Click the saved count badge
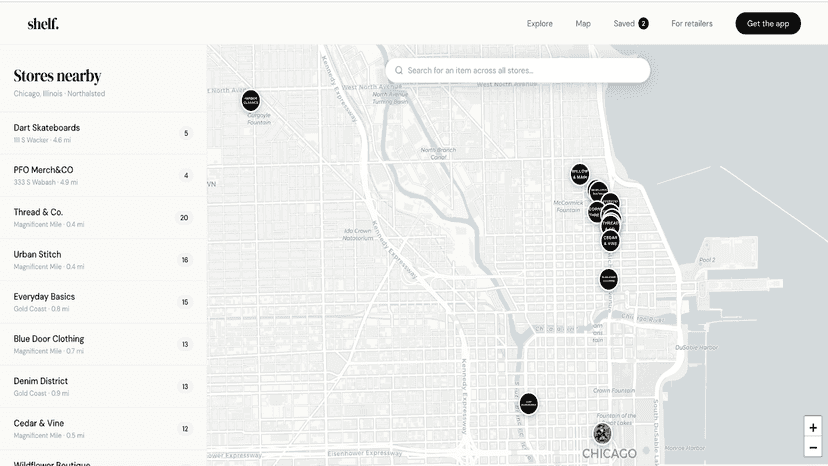The width and height of the screenshot is (828, 466). click(643, 23)
